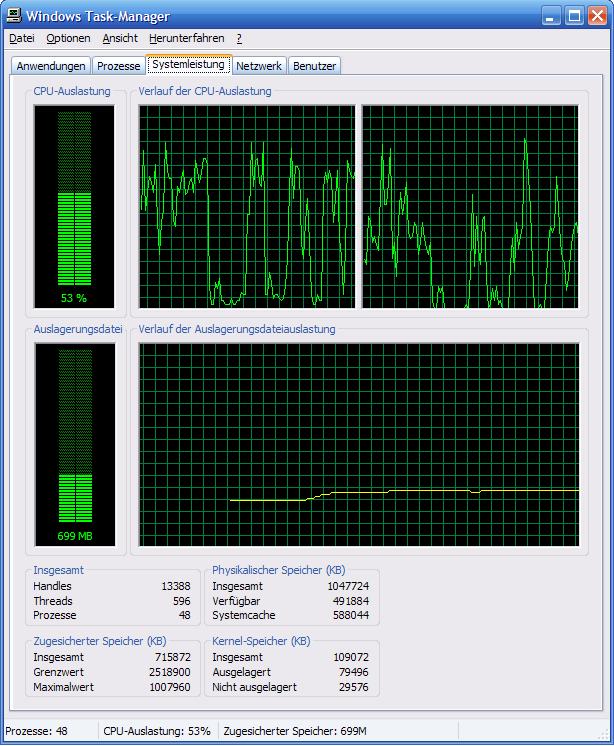Click the 'Kernel-Speicher (KB)' heading
This screenshot has height=746, width=614.
click(x=261, y=641)
